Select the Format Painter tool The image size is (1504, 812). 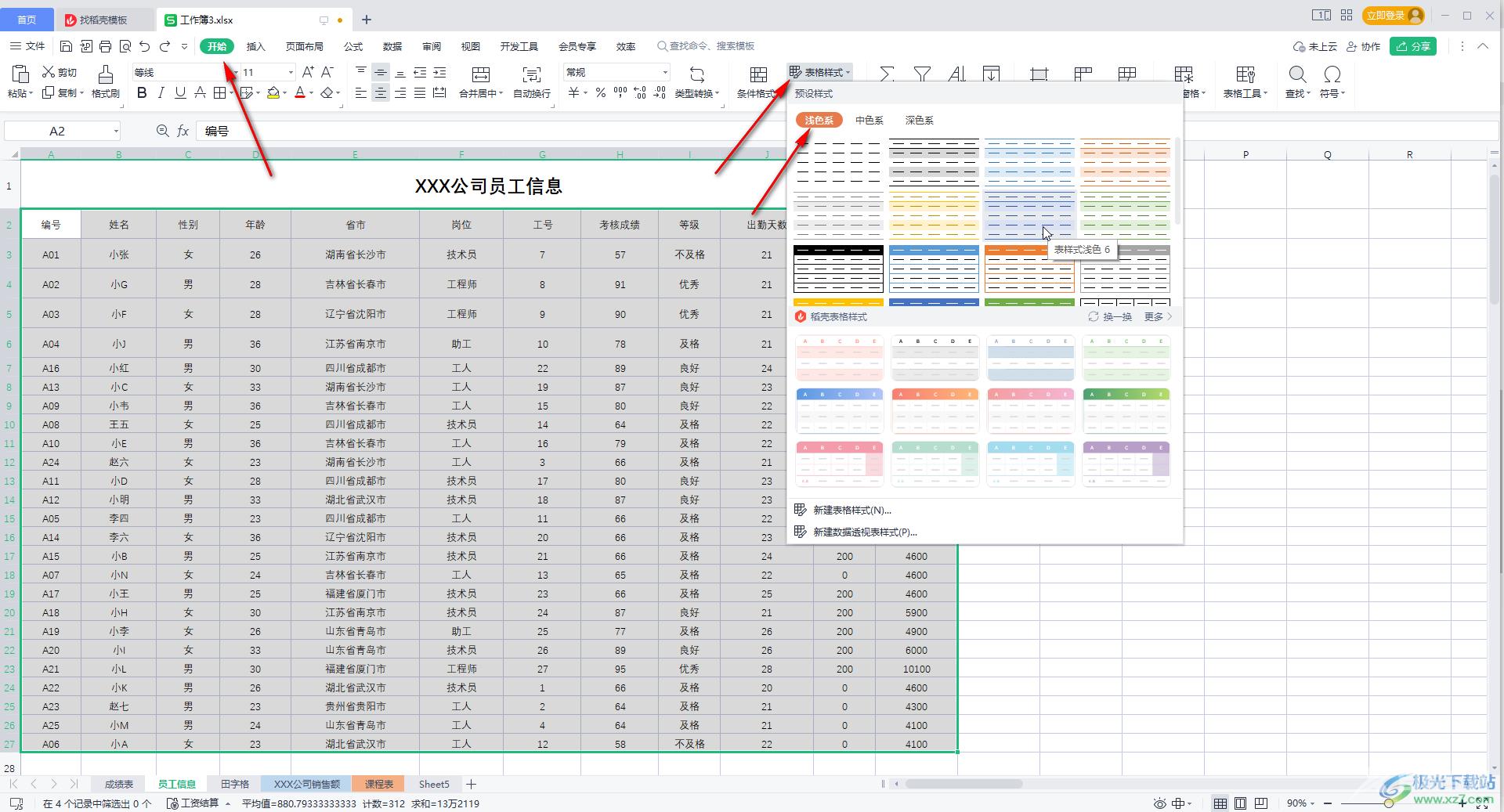[105, 81]
